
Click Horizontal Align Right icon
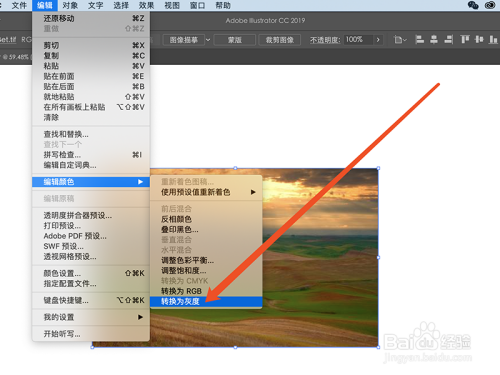448,40
